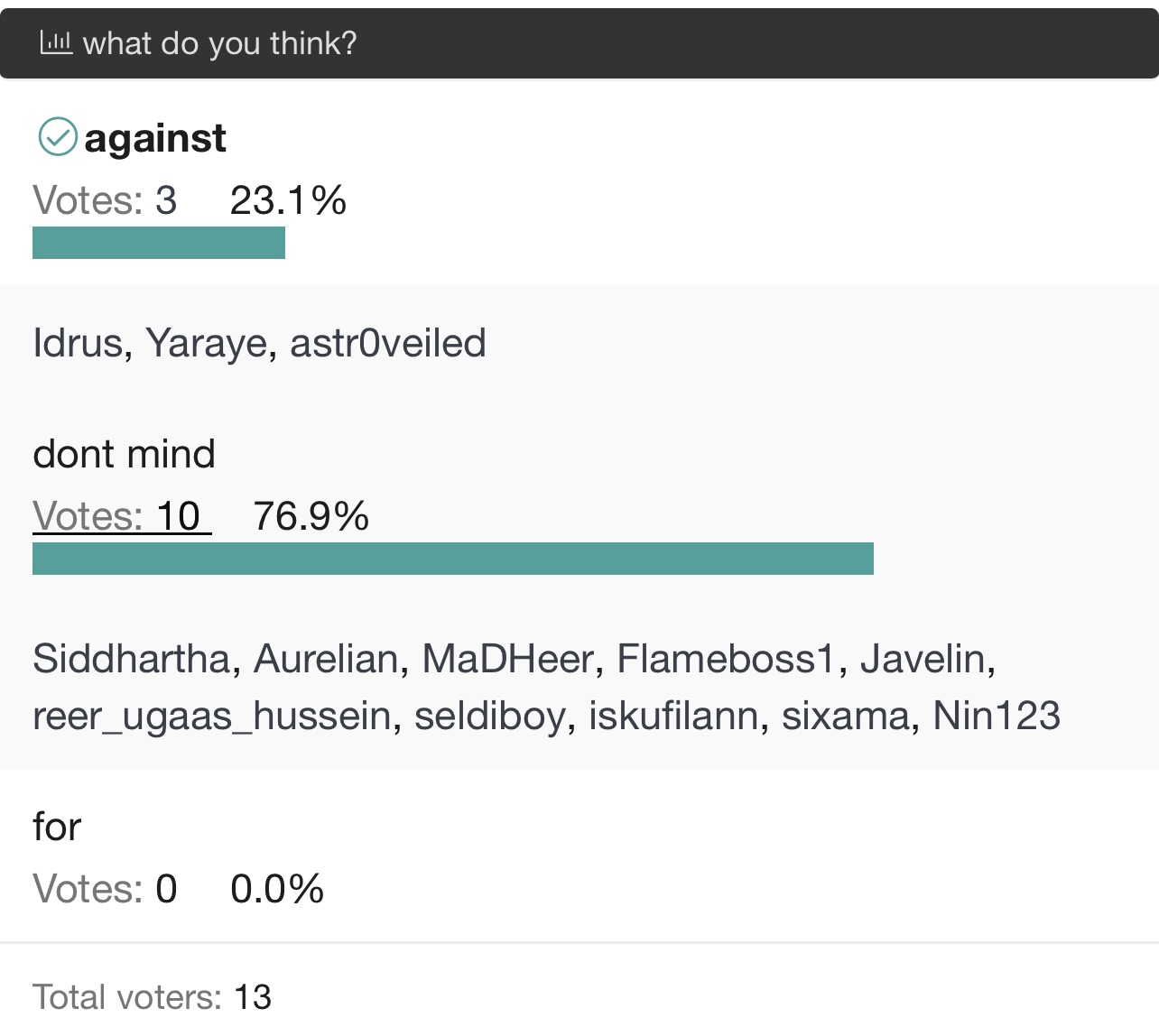Click the poll bar chart icon

pyautogui.click(x=56, y=42)
